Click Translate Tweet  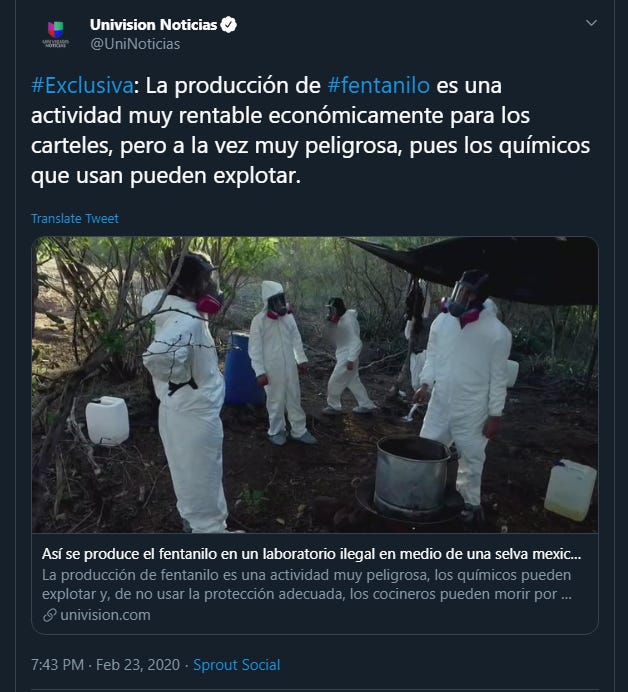click(x=75, y=218)
